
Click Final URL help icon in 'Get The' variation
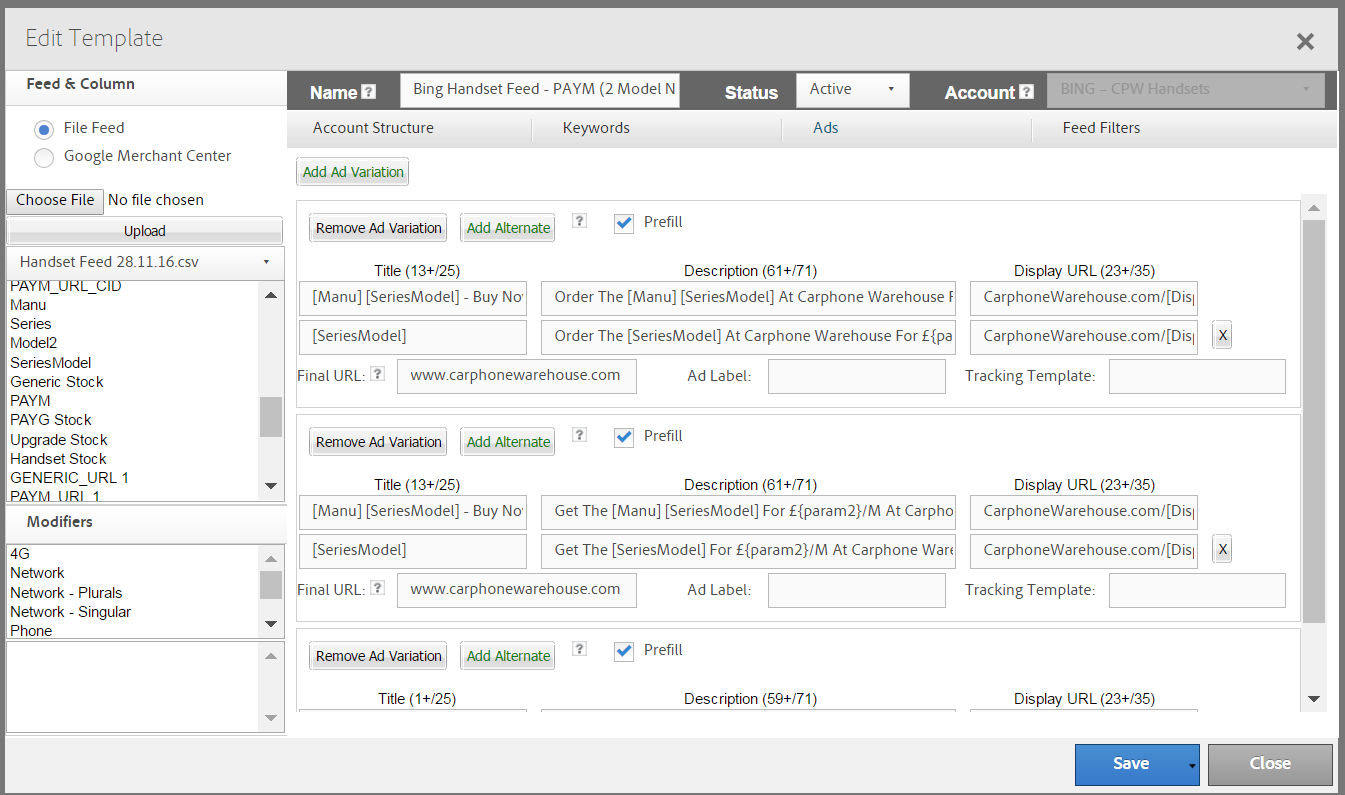tap(377, 588)
